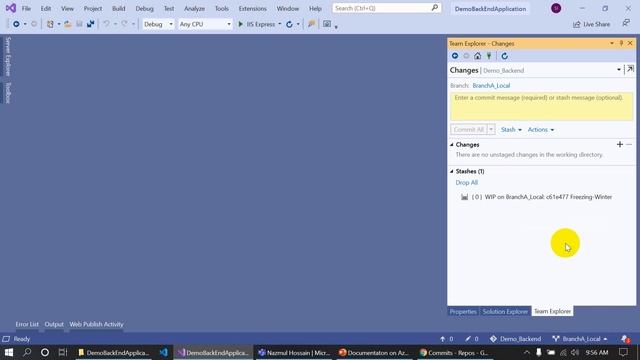
Task: Open Windows taskbar search
Action: tap(27, 352)
